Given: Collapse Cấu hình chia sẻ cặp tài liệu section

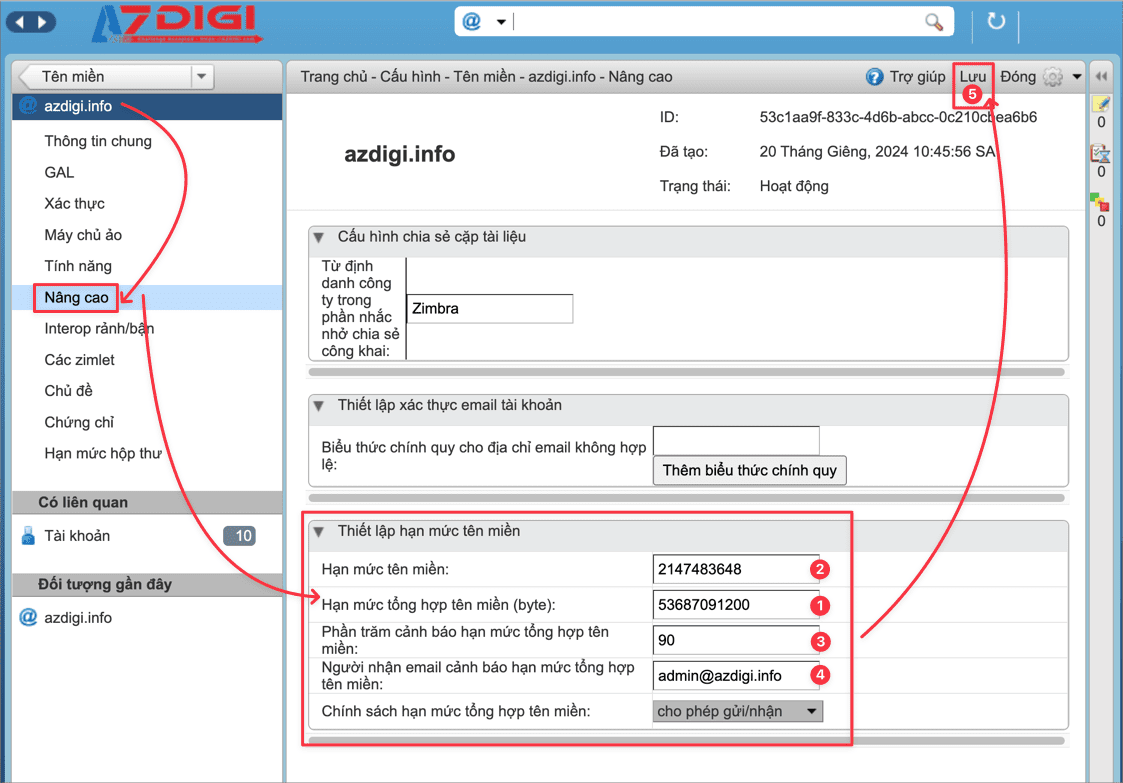Looking at the screenshot, I should 319,237.
